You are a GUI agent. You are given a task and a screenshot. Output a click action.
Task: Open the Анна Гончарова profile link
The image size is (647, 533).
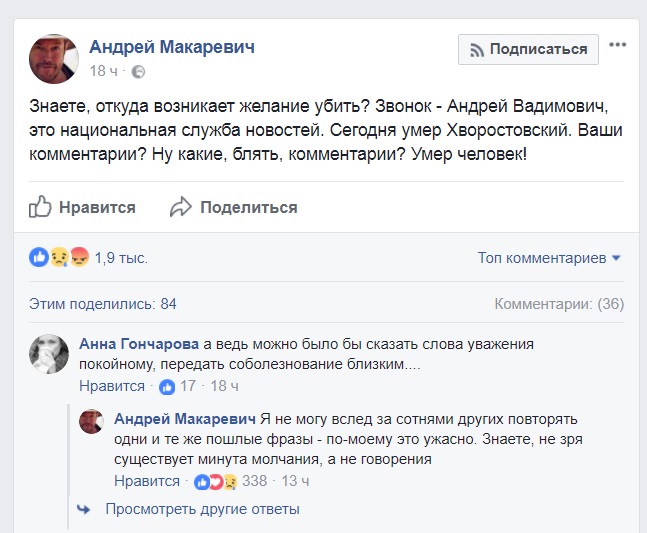point(138,343)
